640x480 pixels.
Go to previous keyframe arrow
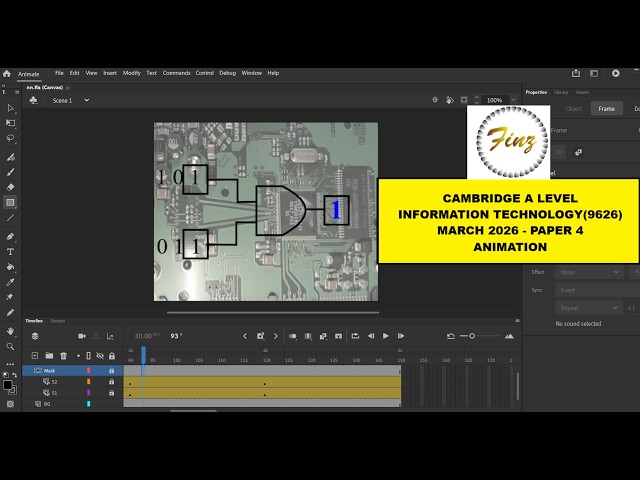point(245,336)
